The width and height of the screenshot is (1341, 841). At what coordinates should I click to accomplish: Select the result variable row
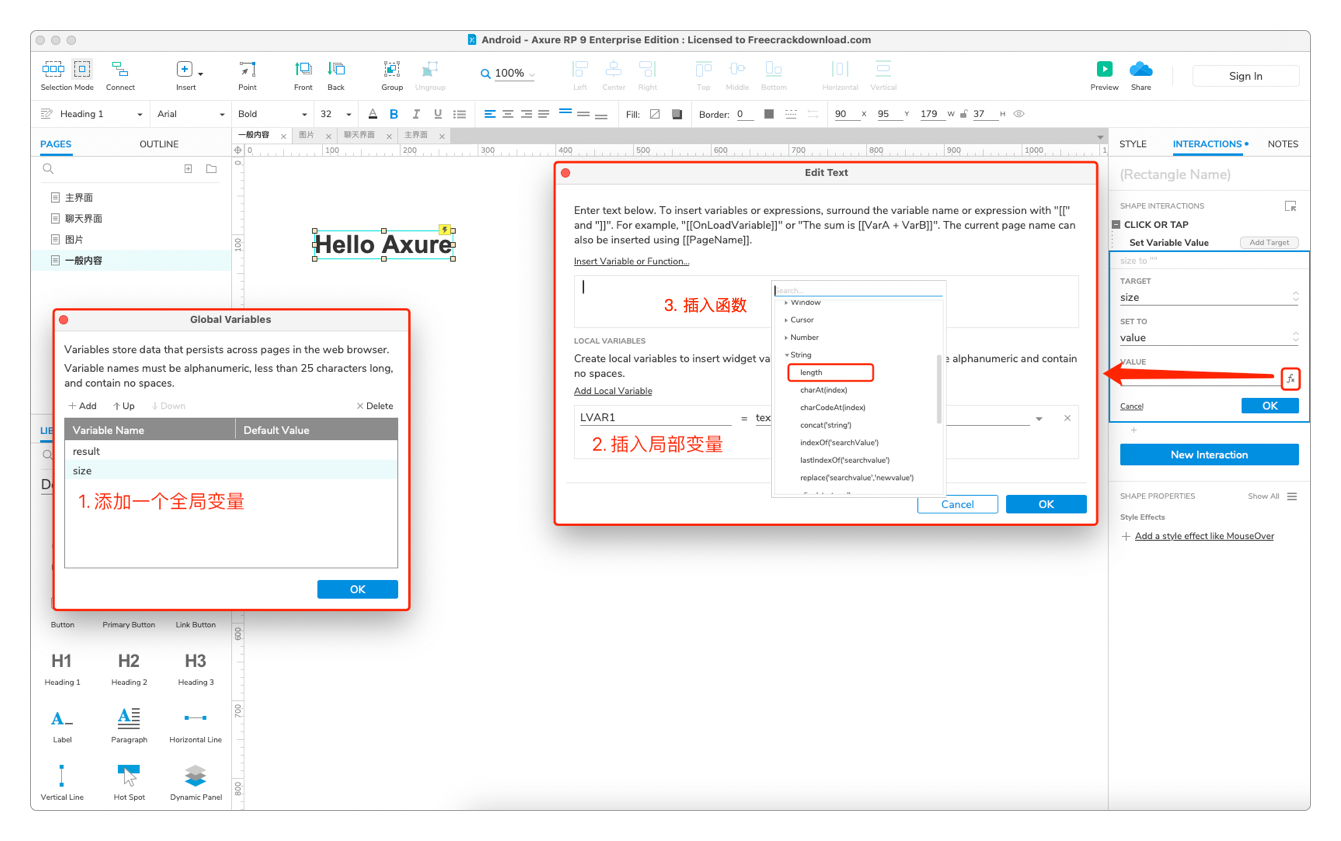(231, 451)
